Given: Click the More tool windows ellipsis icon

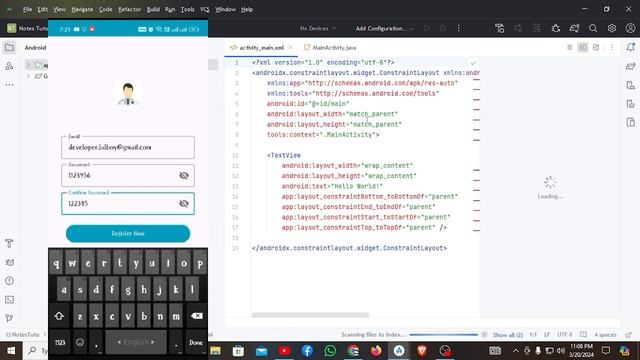Looking at the screenshot, I should coord(9,84).
